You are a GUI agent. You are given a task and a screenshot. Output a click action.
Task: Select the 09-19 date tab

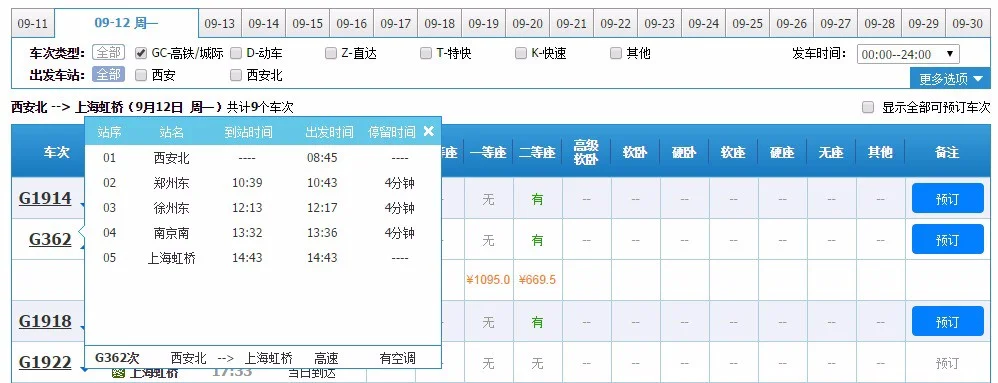pos(483,24)
